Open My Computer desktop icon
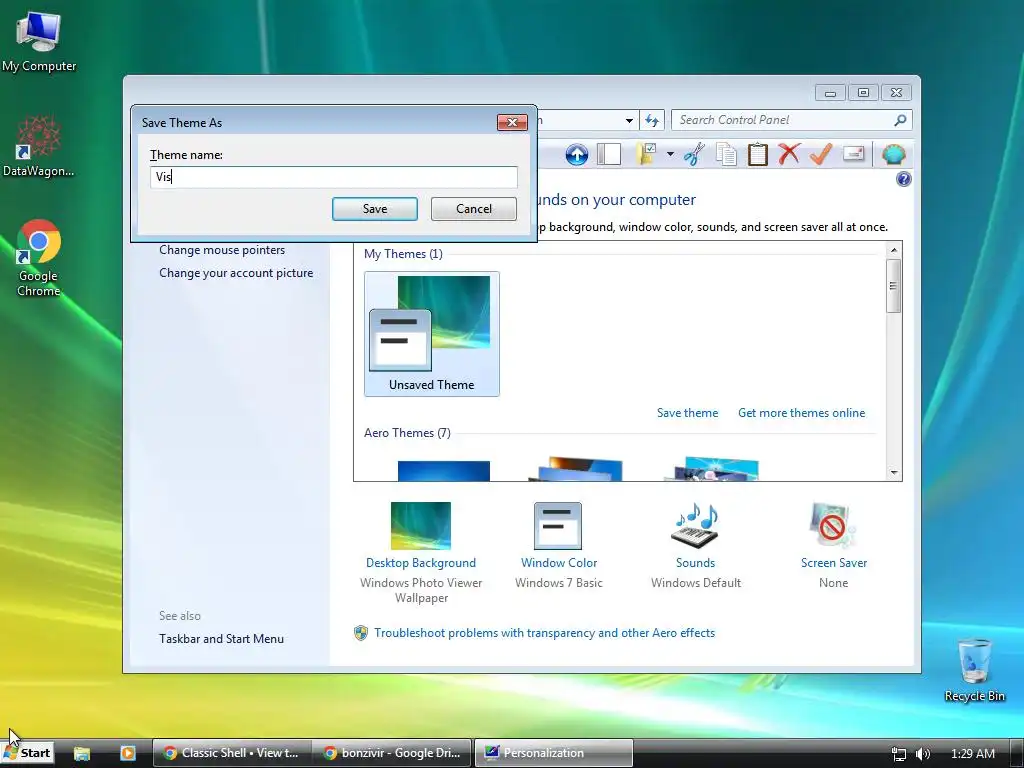 pyautogui.click(x=39, y=40)
